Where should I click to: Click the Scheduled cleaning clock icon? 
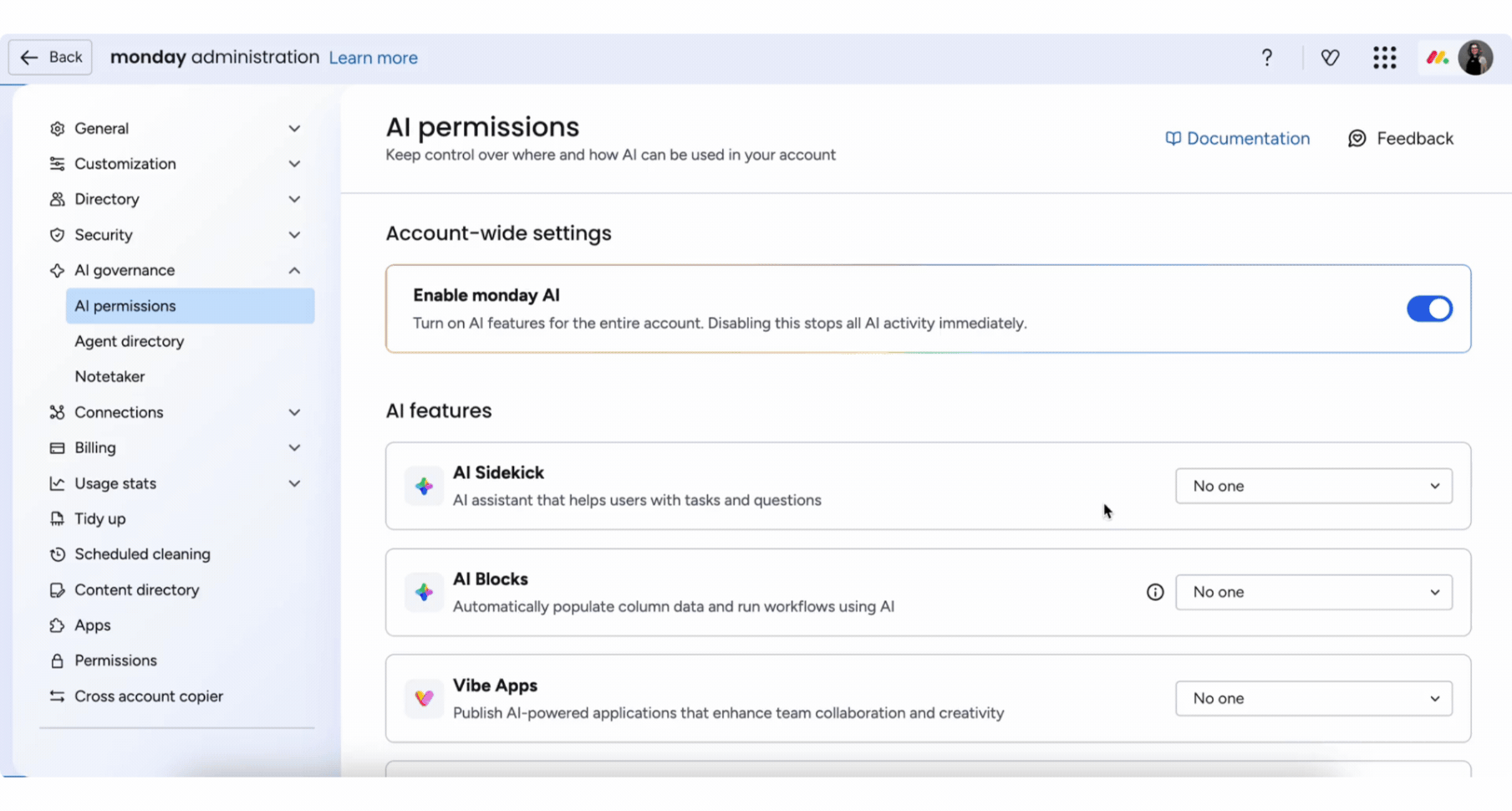point(57,554)
